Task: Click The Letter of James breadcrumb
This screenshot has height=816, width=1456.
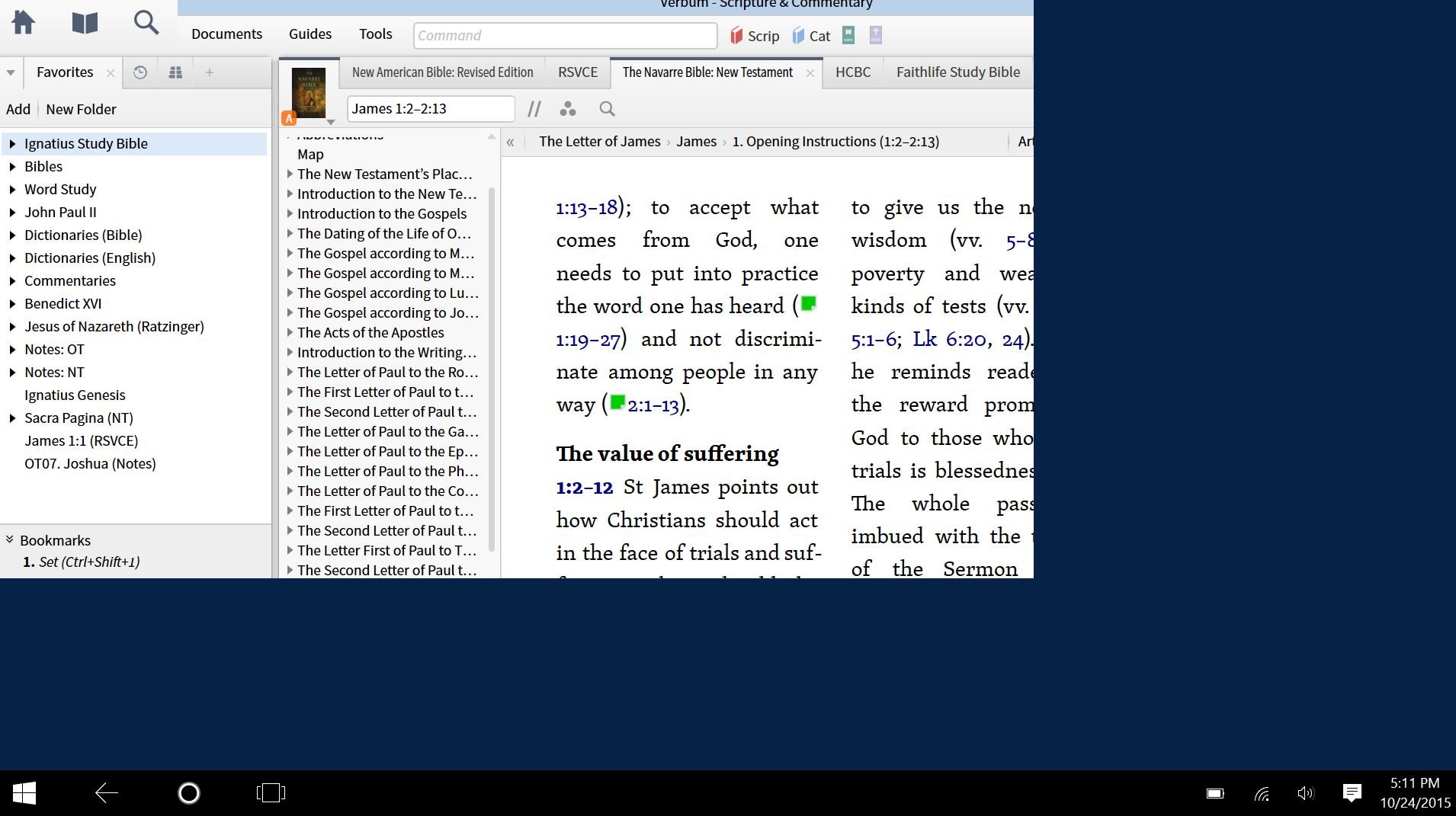Action: [600, 142]
